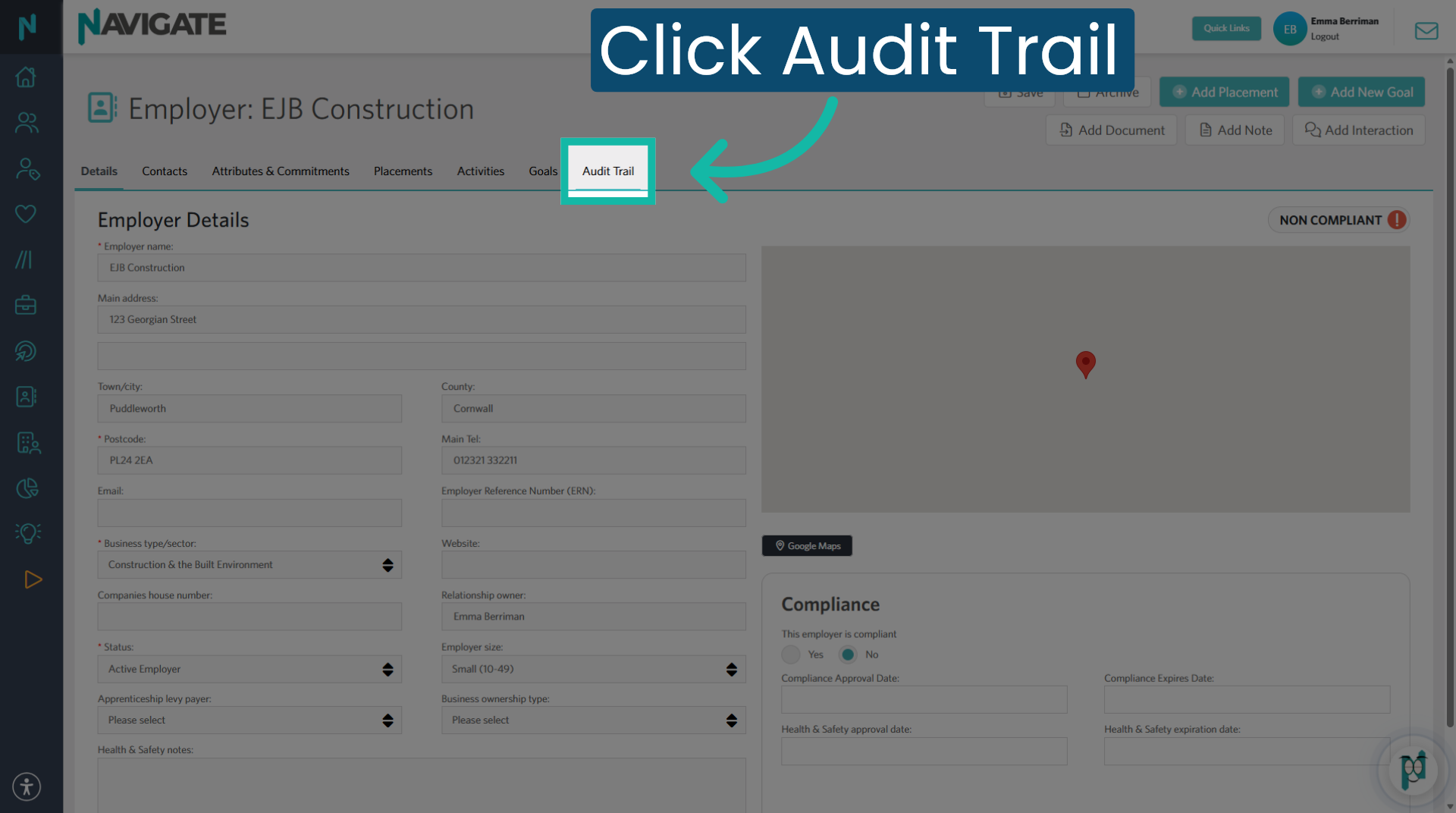This screenshot has width=1456, height=813.
Task: Click the Quick Links button
Action: pos(1226,28)
